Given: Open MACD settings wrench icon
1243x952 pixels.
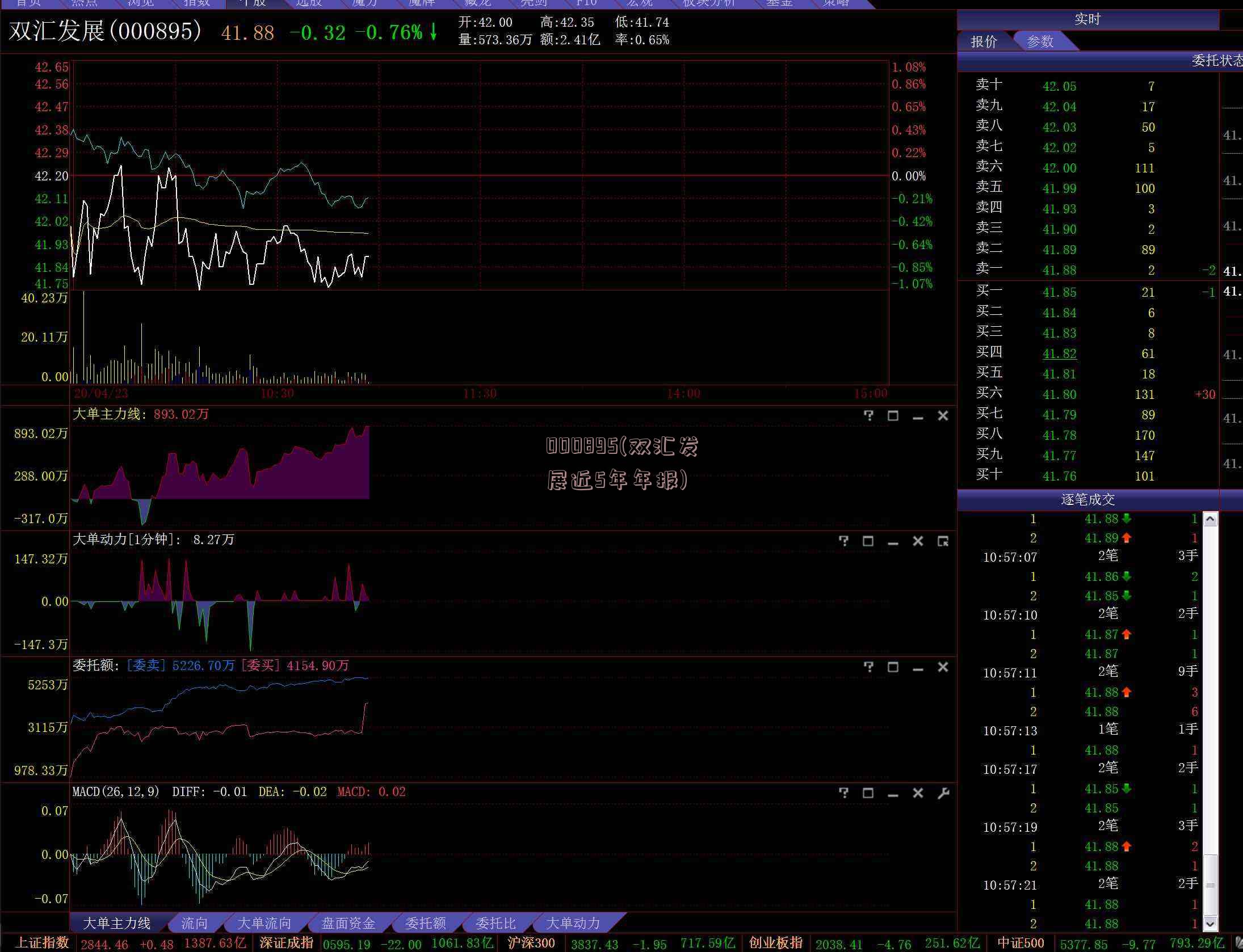Looking at the screenshot, I should (x=943, y=793).
